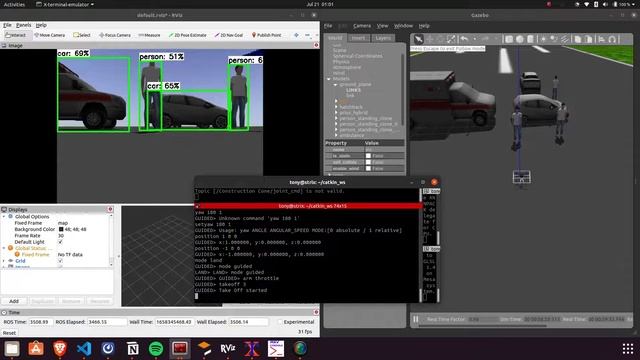Expand the person_standing_clone_0 model node

point(336,124)
